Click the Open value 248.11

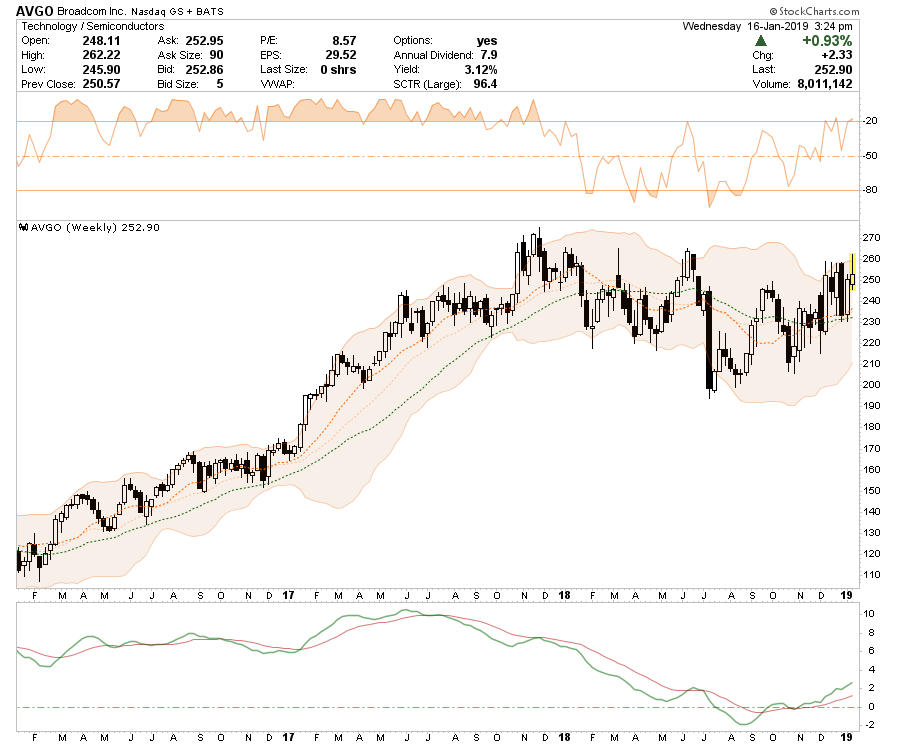click(102, 41)
